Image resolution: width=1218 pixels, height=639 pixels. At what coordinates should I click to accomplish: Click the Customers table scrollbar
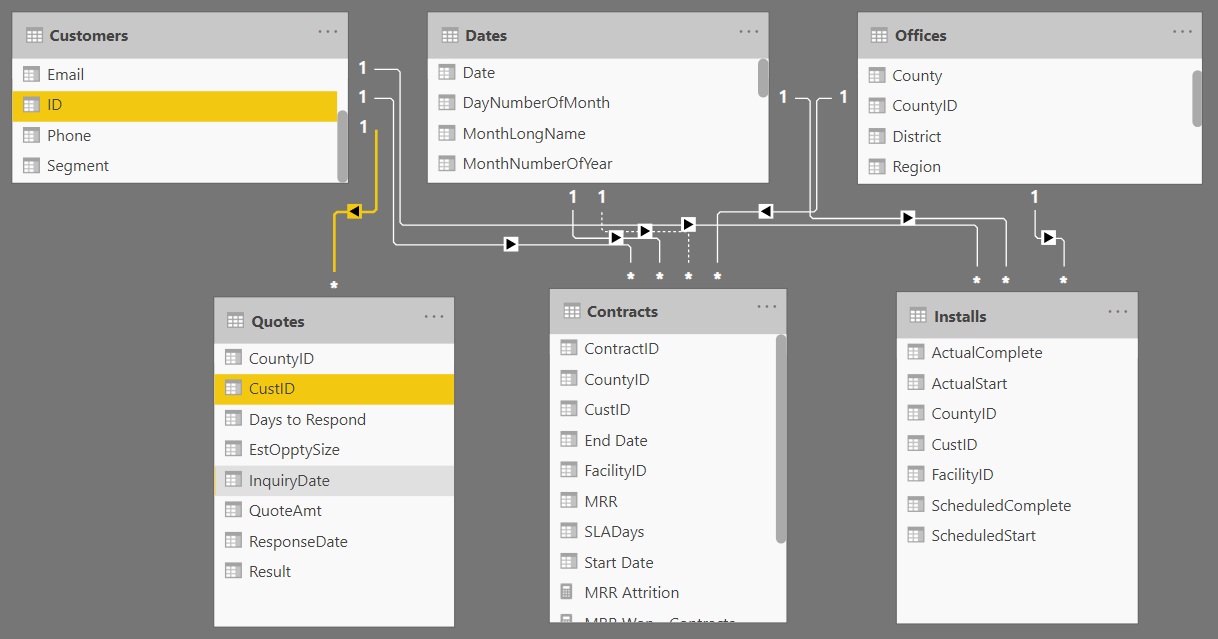342,144
